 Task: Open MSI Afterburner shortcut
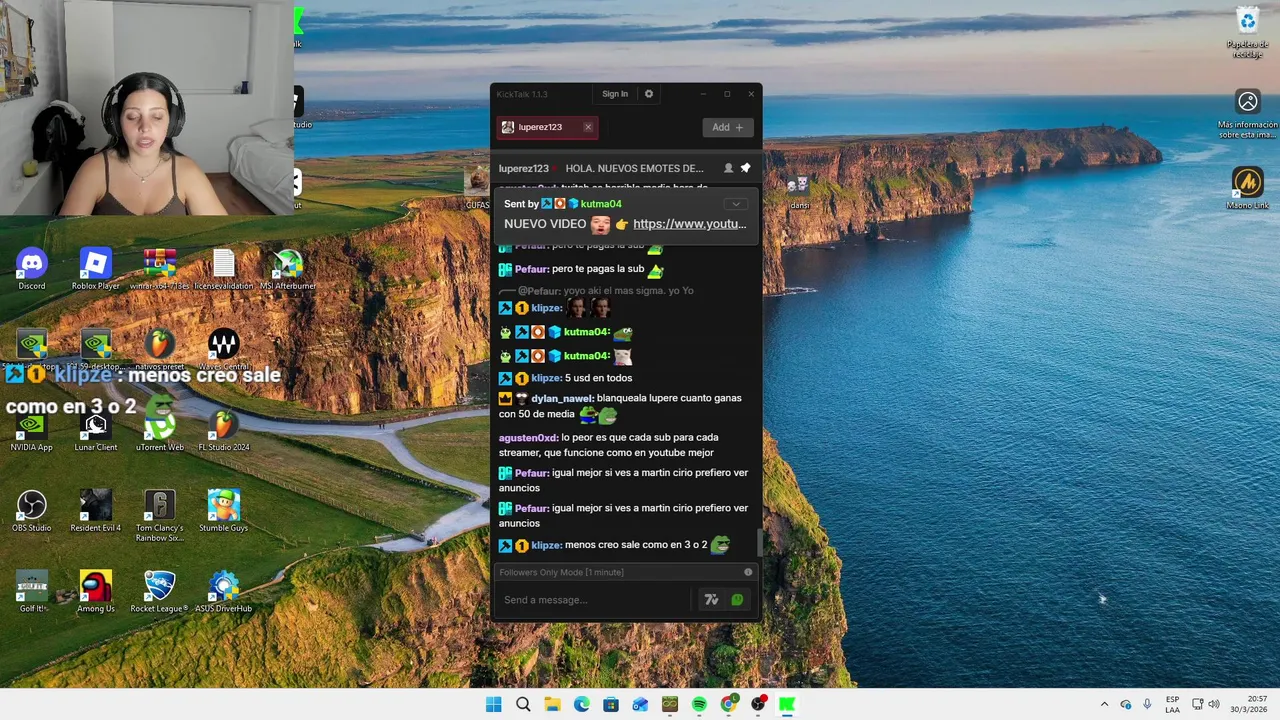click(x=288, y=270)
